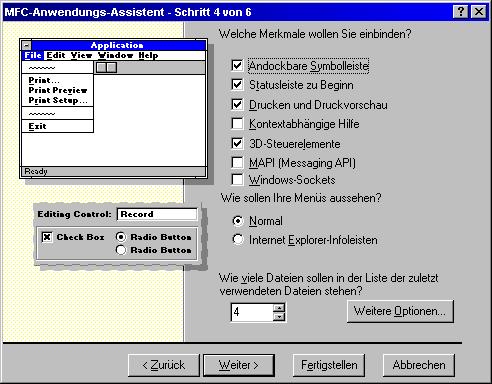
Task: Click the title bar help question mark
Action: [461, 12]
